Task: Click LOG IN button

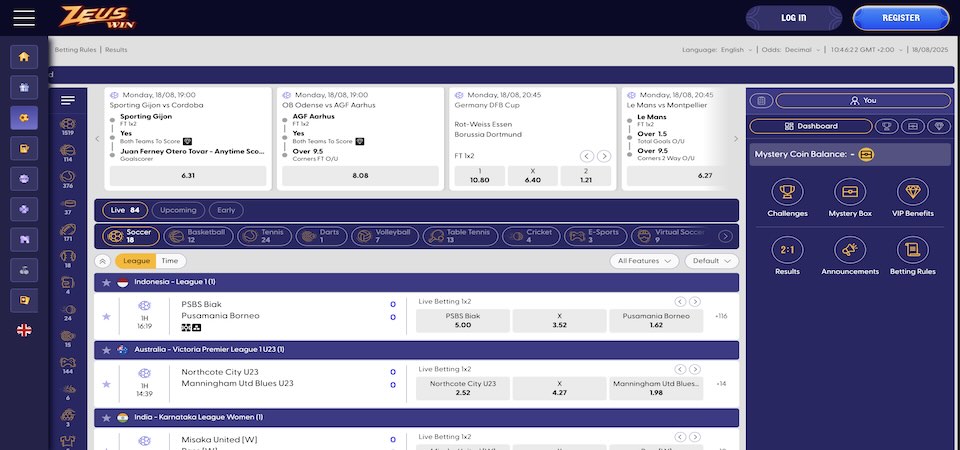Action: point(793,18)
